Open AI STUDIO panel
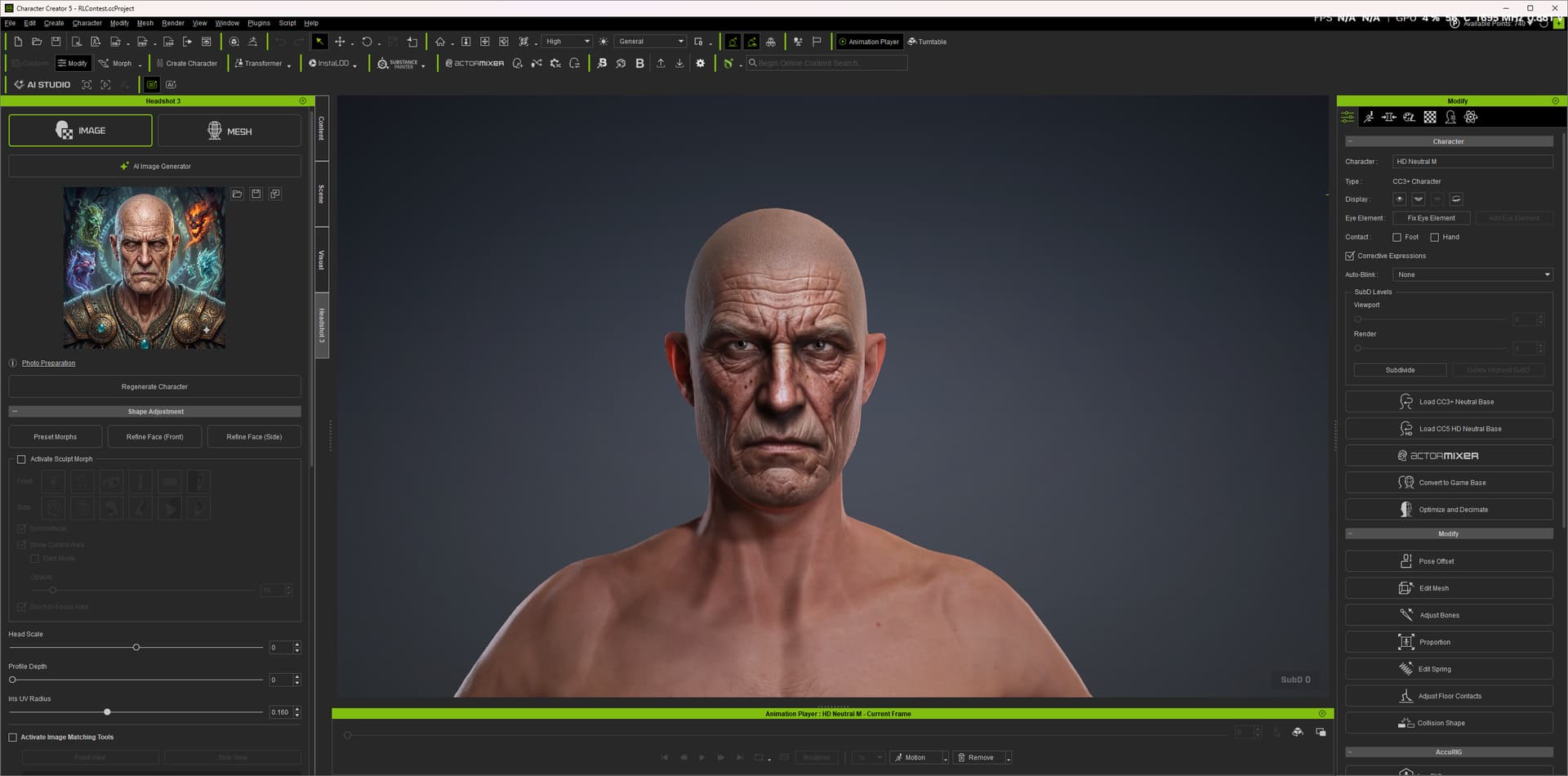This screenshot has height=776, width=1568. 42,85
